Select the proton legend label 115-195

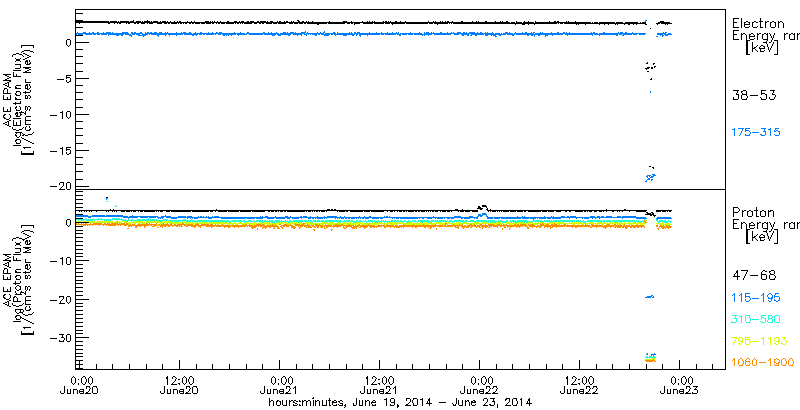756,298
